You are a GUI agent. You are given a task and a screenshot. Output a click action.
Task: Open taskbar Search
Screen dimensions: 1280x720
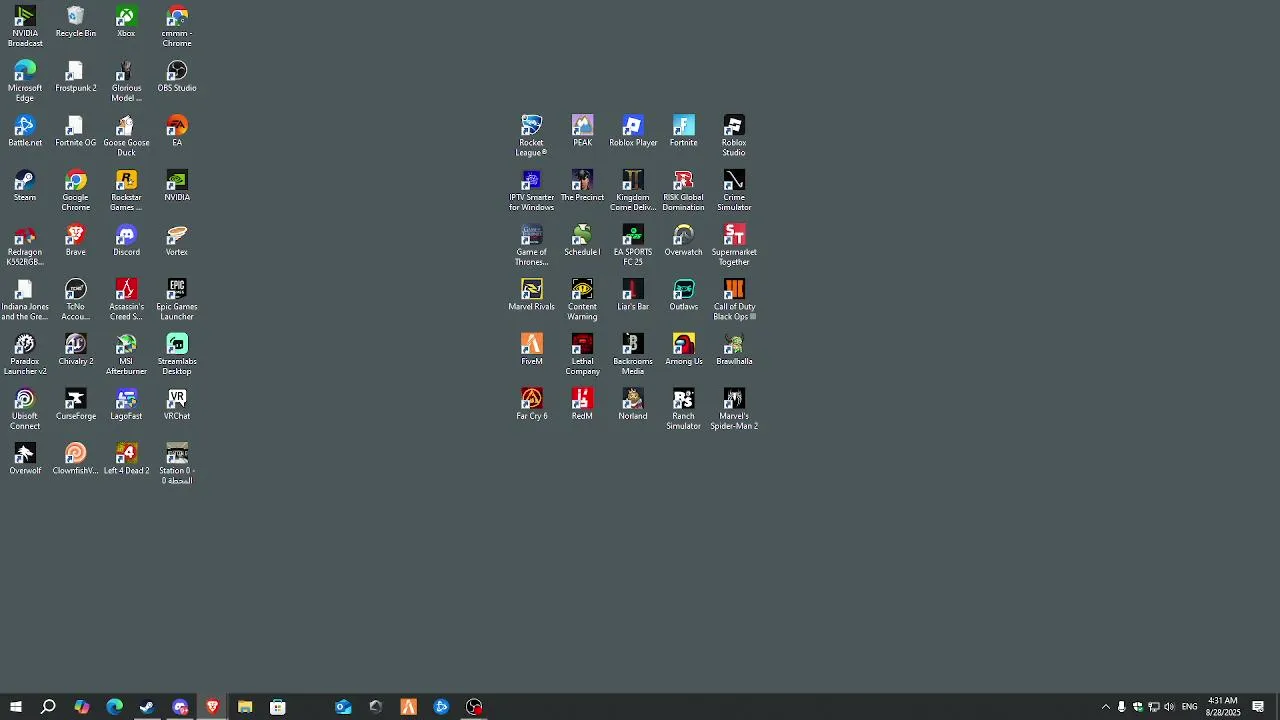tap(48, 707)
